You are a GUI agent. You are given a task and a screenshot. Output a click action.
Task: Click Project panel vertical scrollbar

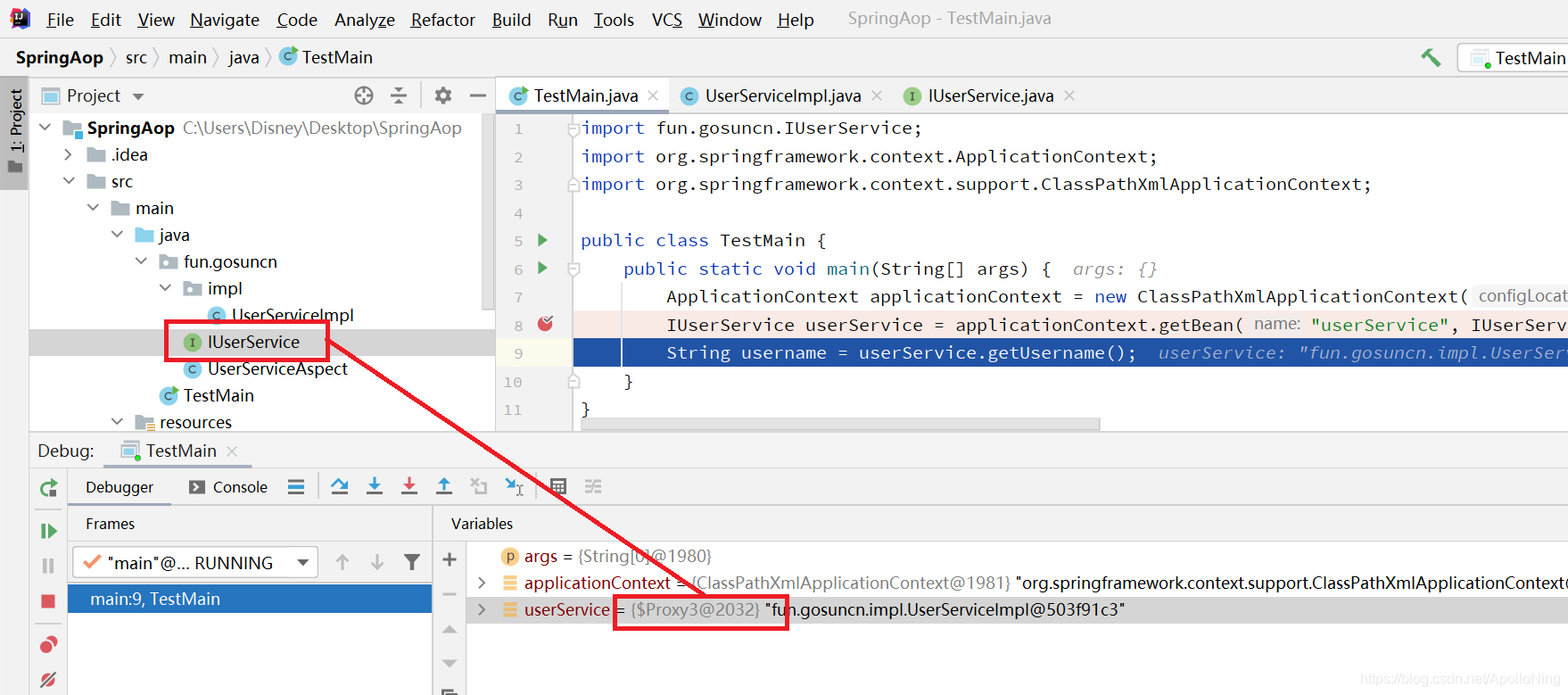488,212
